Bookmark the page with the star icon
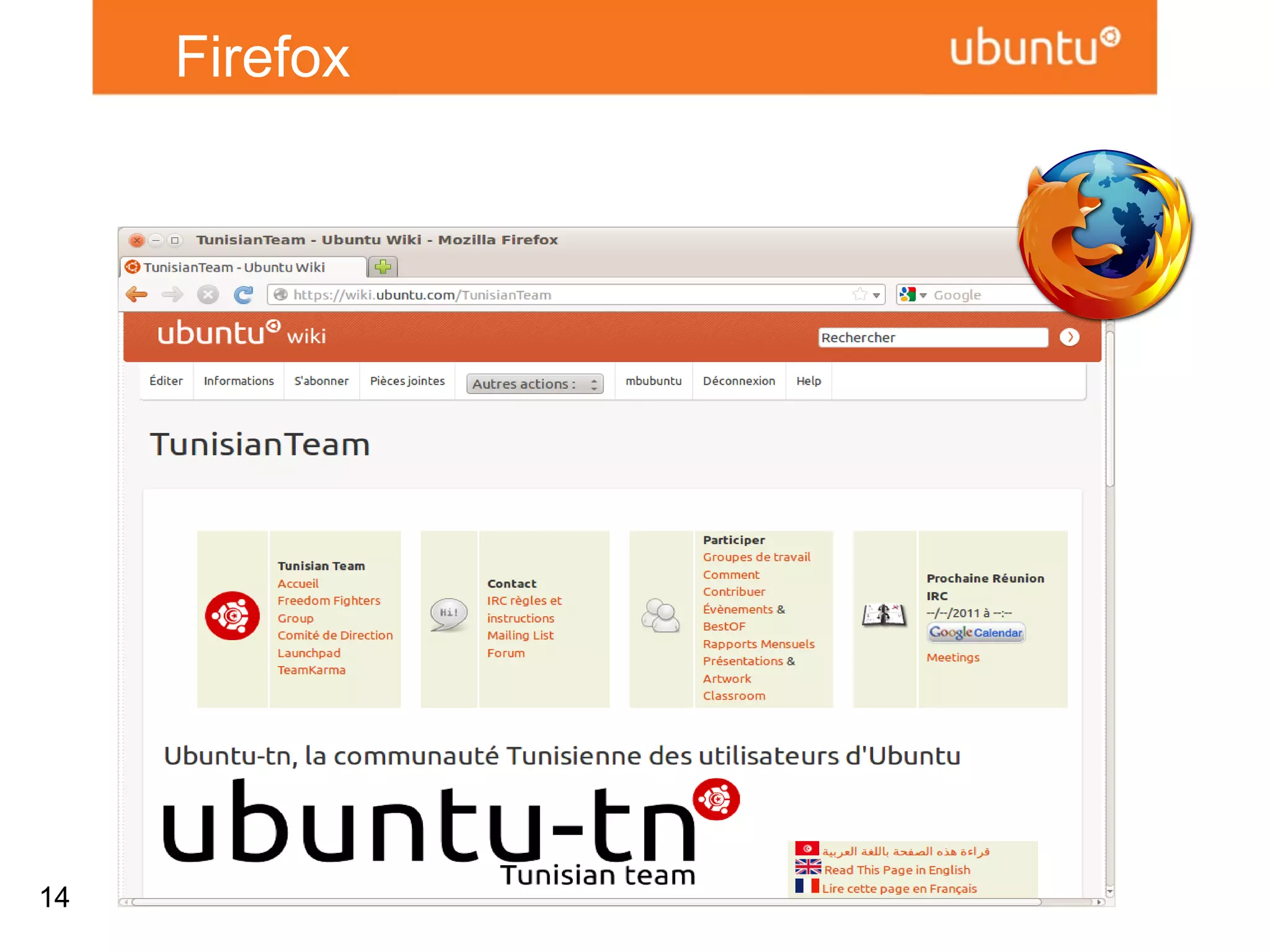This screenshot has width=1270, height=952. [859, 295]
